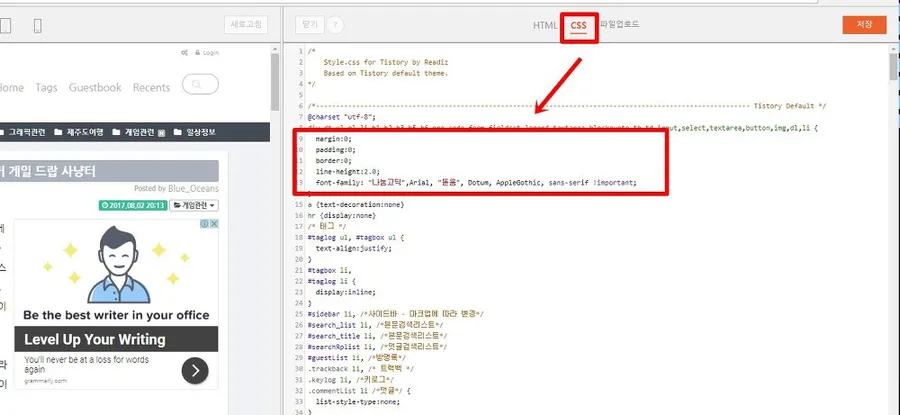900x415 pixels.
Task: Open Recents menu in blog preview
Action: [x=152, y=87]
